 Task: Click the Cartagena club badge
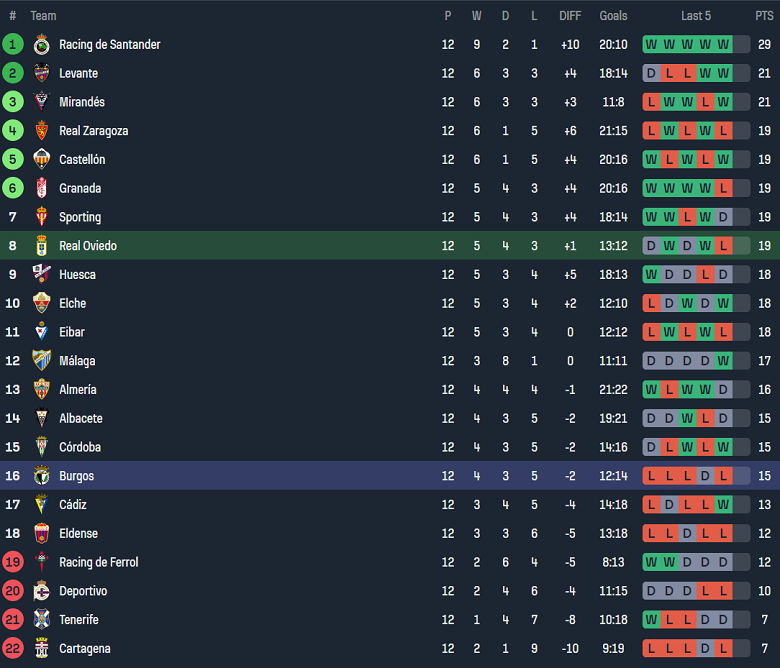coord(42,648)
